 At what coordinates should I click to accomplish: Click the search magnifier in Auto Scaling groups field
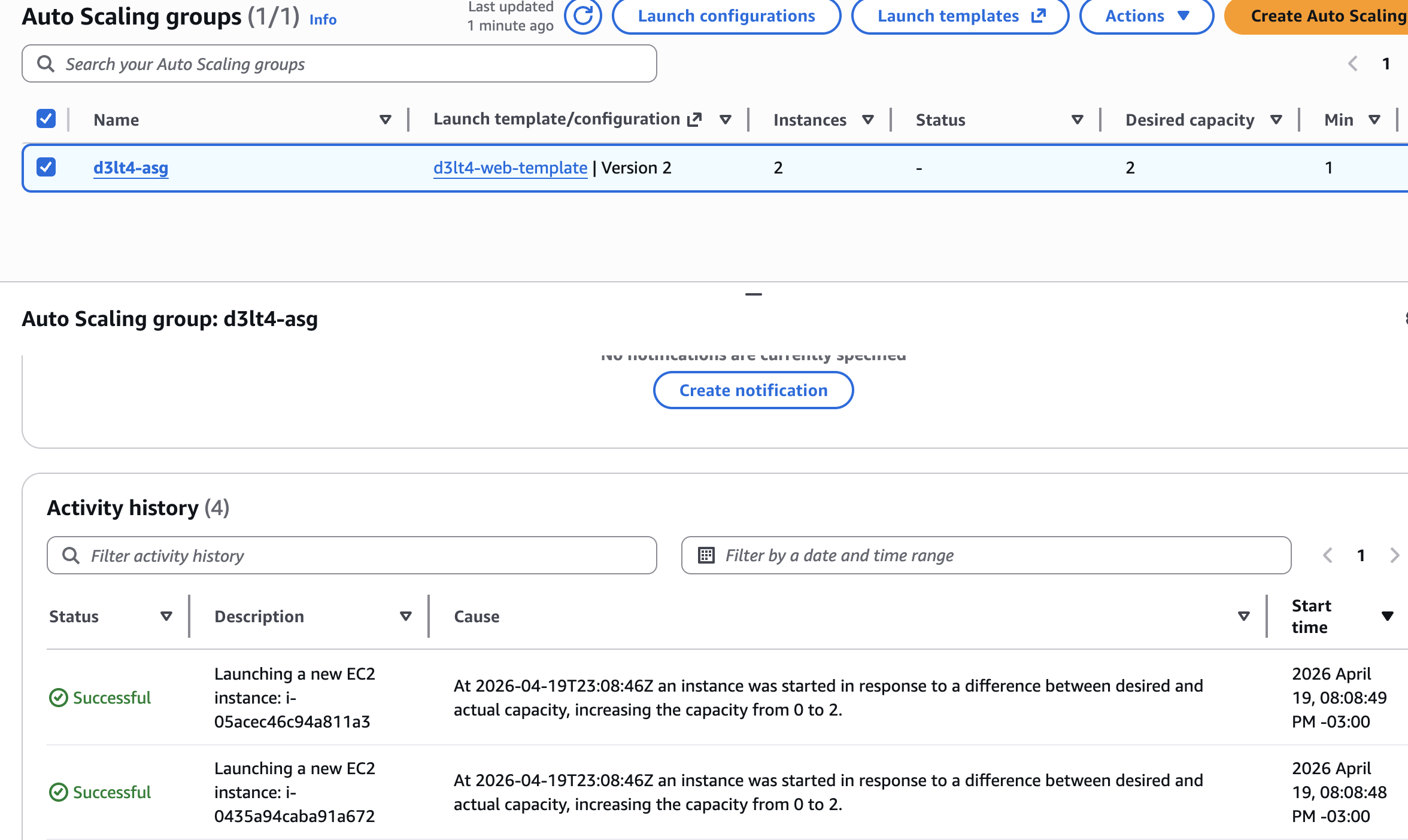[45, 63]
